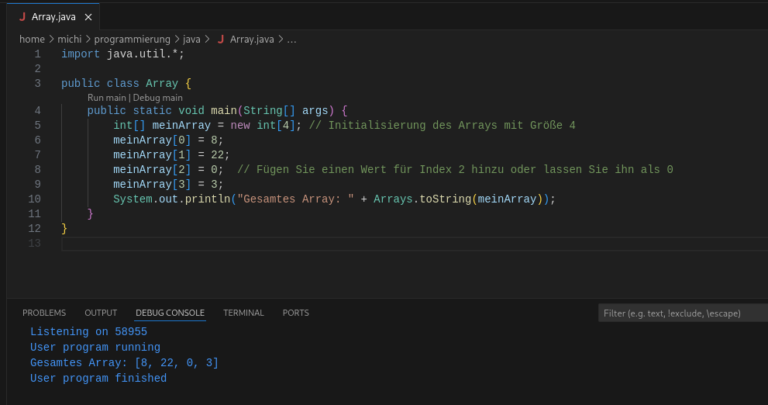
Task: Show the PORTS panel tab
Action: coord(295,313)
